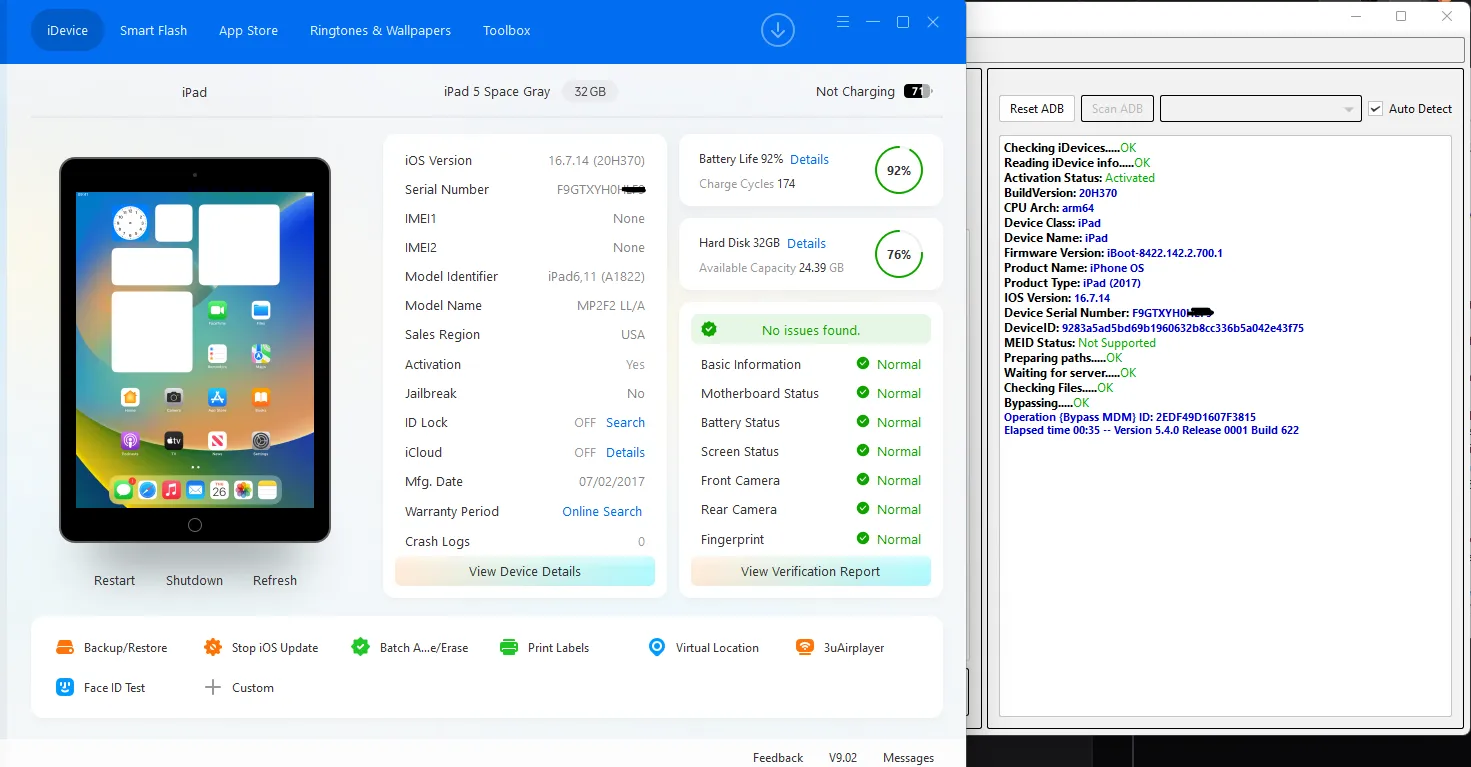Click the download manager arrow icon
The image size is (1471, 767).
[777, 30]
